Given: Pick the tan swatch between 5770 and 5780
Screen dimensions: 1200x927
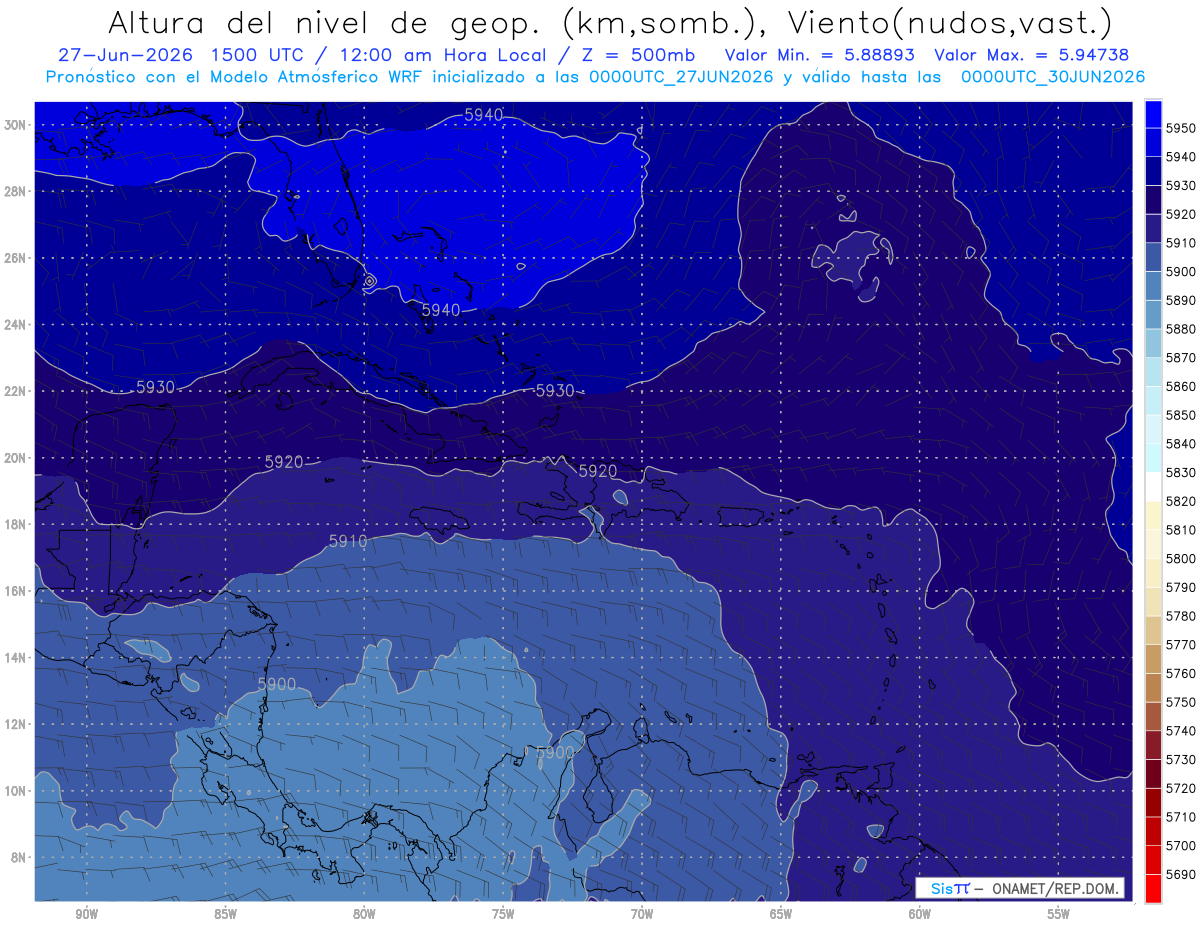Looking at the screenshot, I should tap(1153, 630).
